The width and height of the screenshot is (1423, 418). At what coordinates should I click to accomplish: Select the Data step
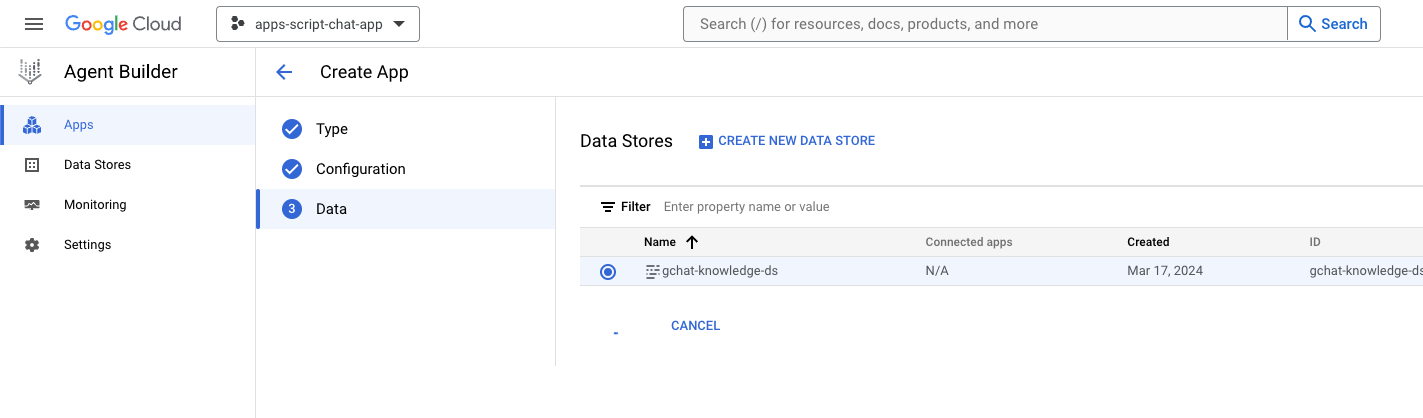[331, 209]
